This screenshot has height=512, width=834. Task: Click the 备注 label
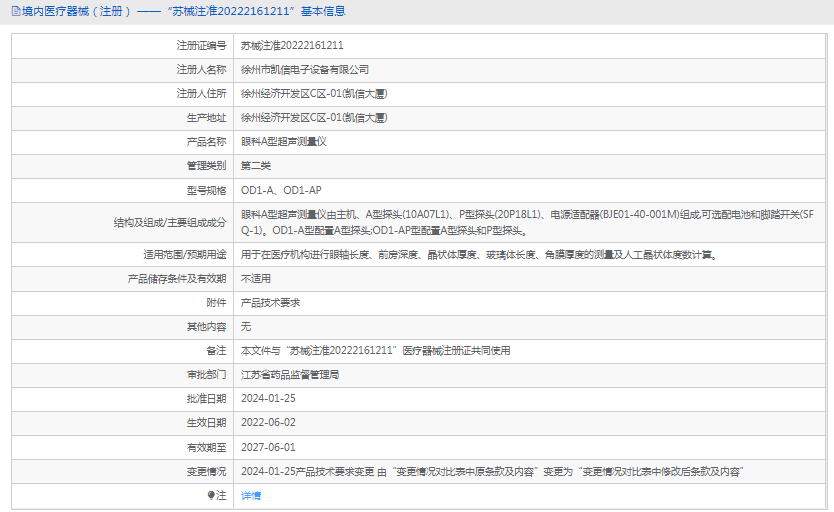tap(216, 350)
